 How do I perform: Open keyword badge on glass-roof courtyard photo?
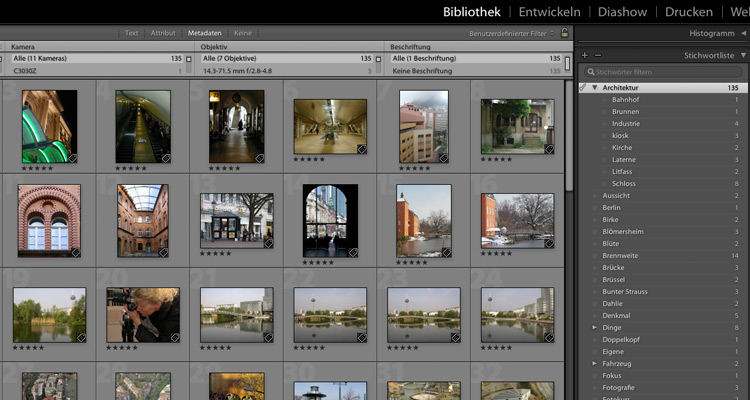pos(164,252)
